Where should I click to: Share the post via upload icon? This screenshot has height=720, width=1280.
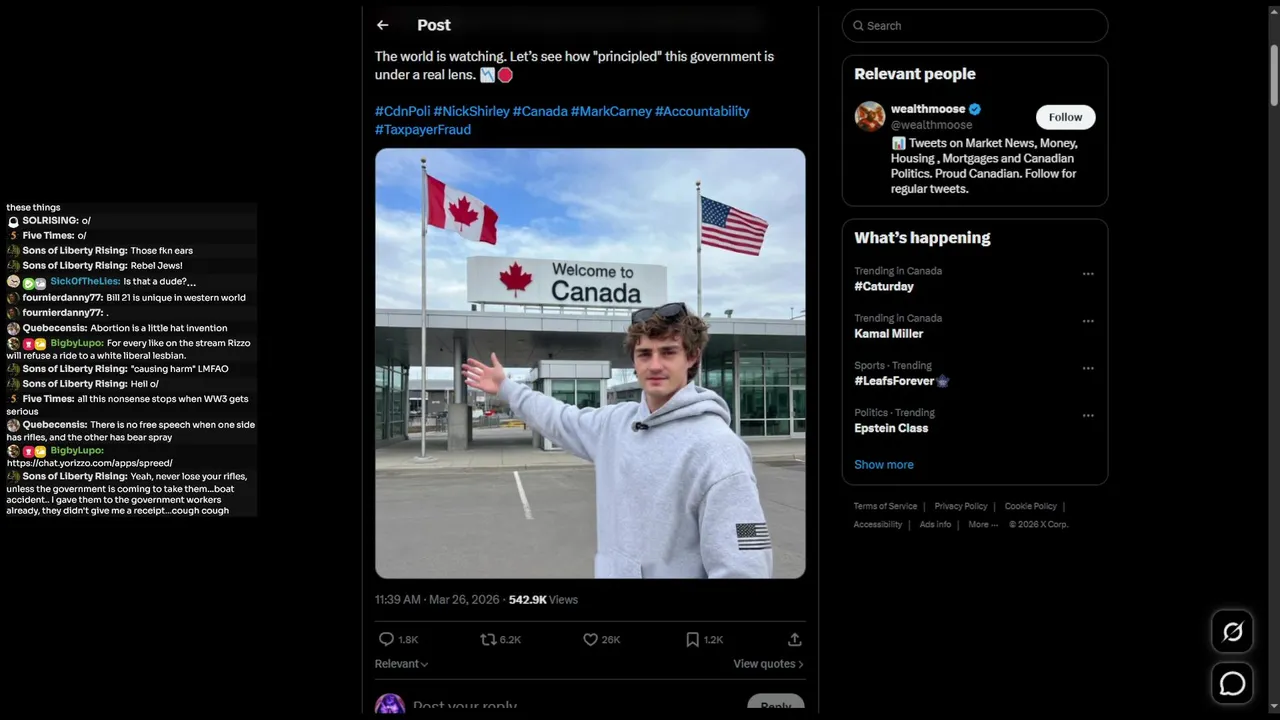click(x=795, y=639)
